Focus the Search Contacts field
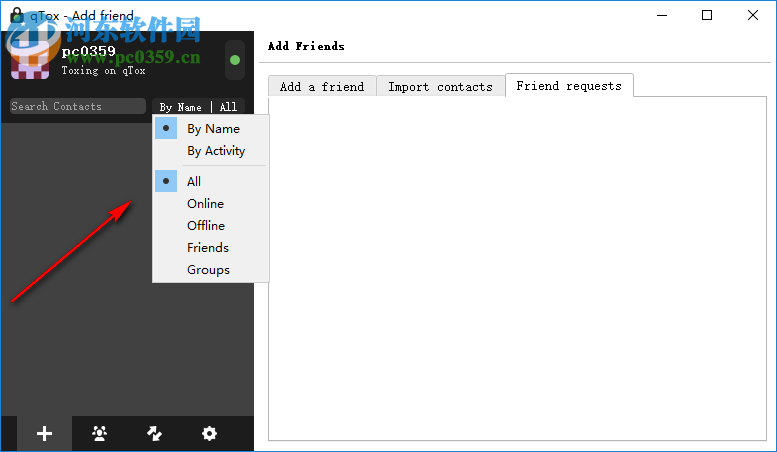The image size is (777, 452). (78, 106)
